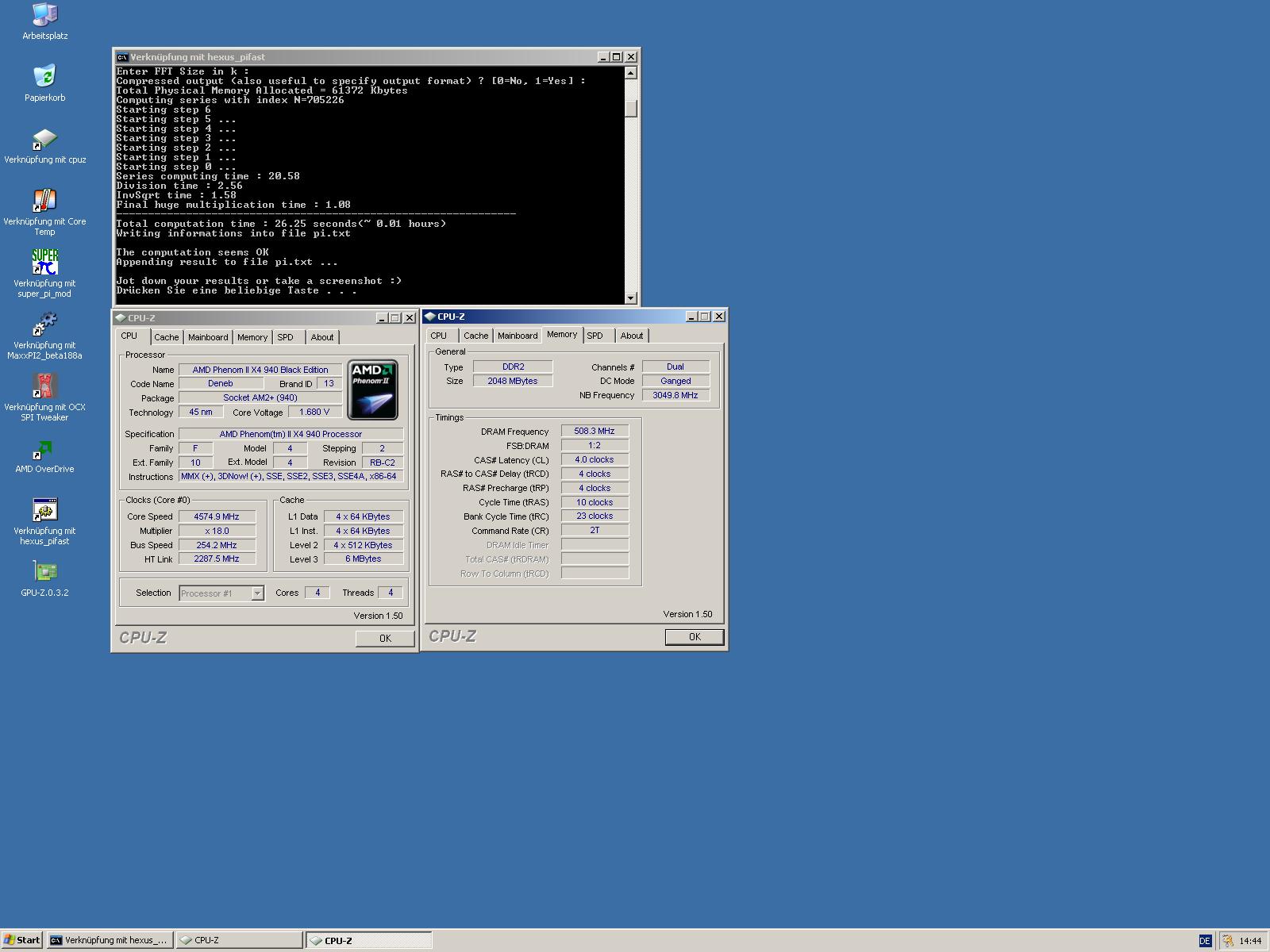
Task: Select the OCX SPI Tweaker shortcut icon
Action: point(44,386)
